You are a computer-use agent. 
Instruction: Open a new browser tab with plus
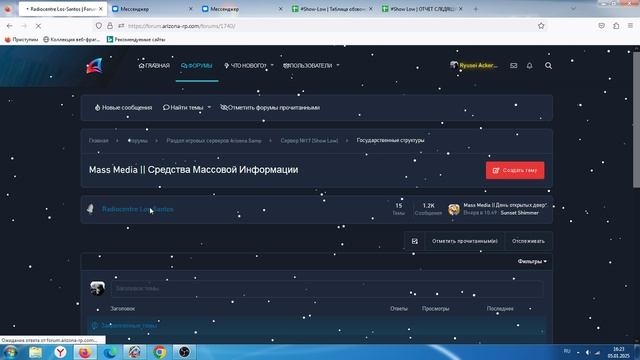[x=476, y=9]
